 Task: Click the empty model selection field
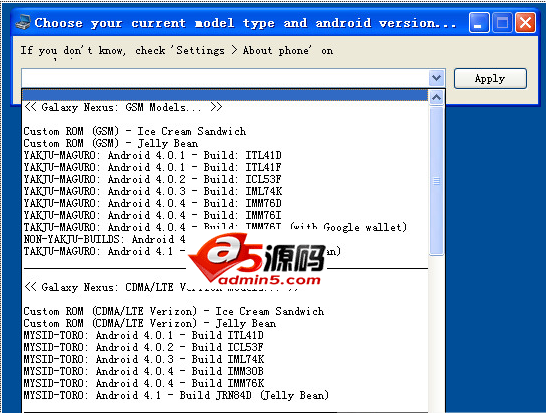[x=225, y=78]
